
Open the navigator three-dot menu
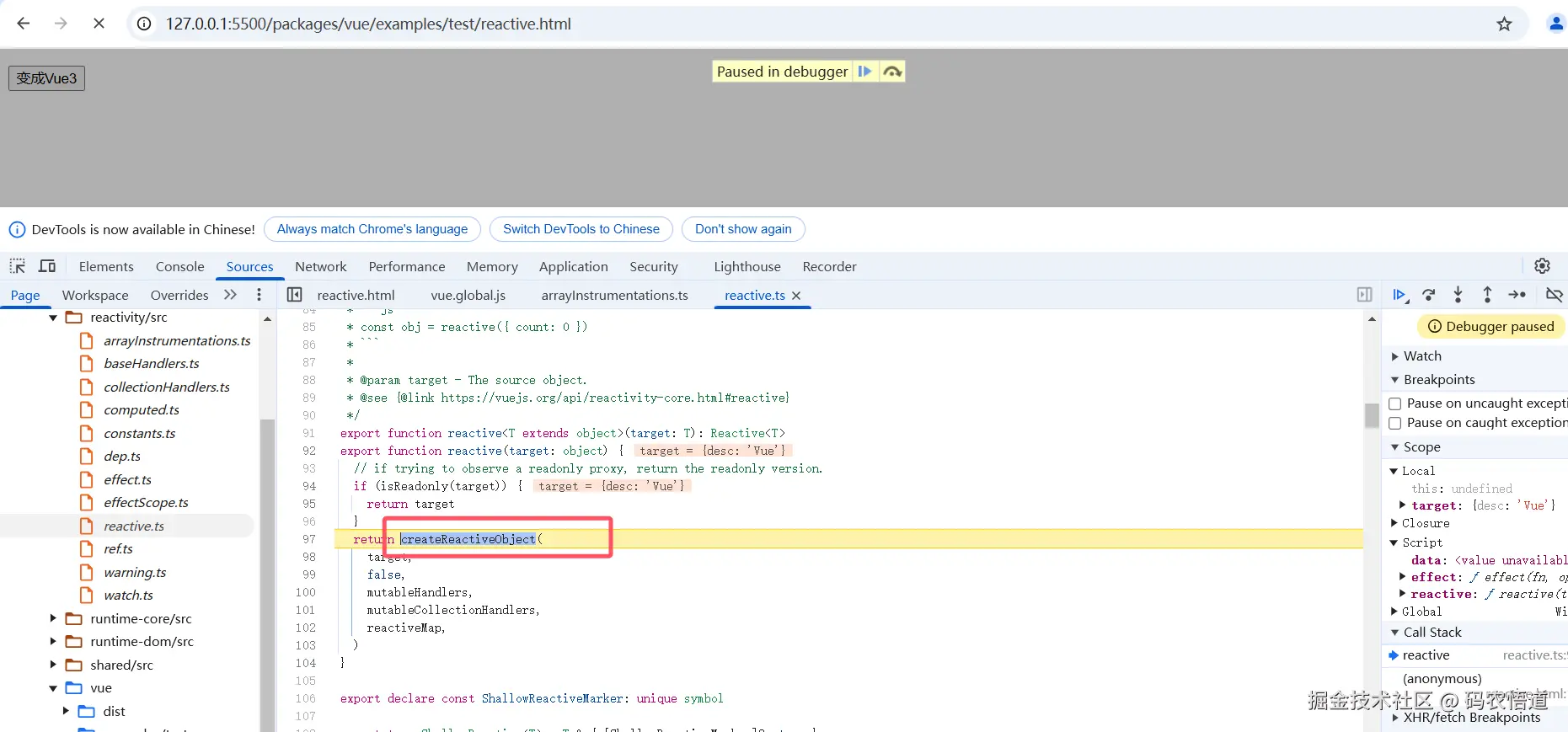pyautogui.click(x=259, y=295)
